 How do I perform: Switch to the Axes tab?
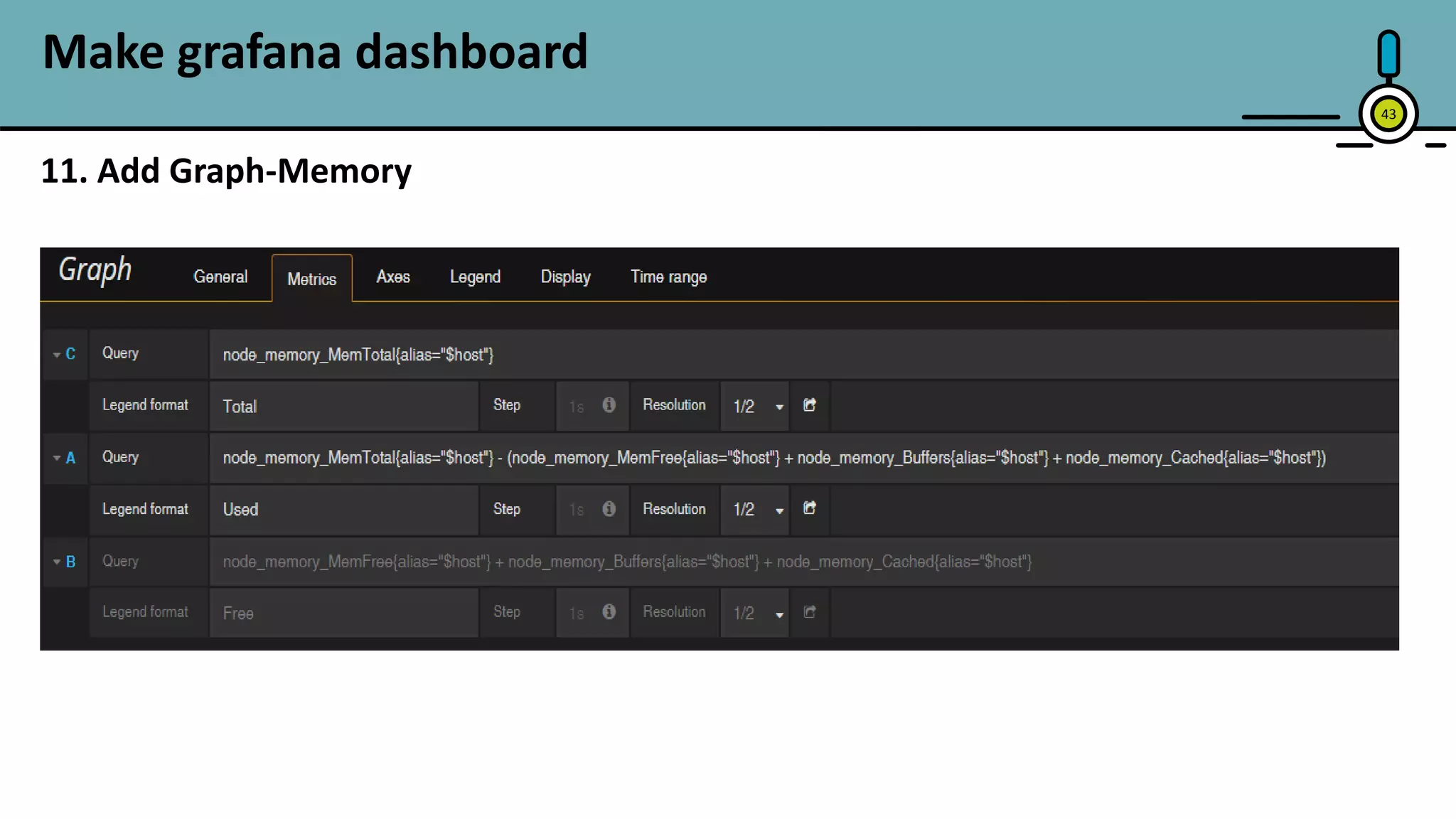(393, 277)
